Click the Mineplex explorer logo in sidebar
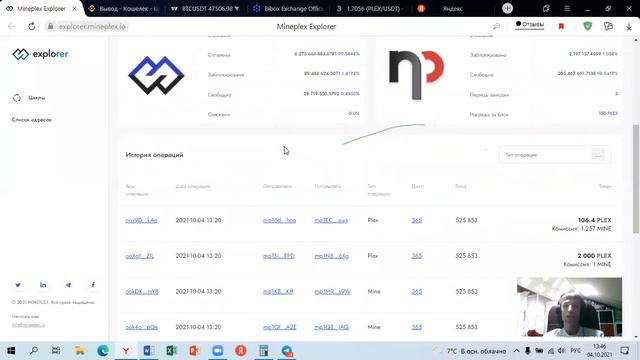Viewport: 640px width, 360px height. pyautogui.click(x=40, y=54)
